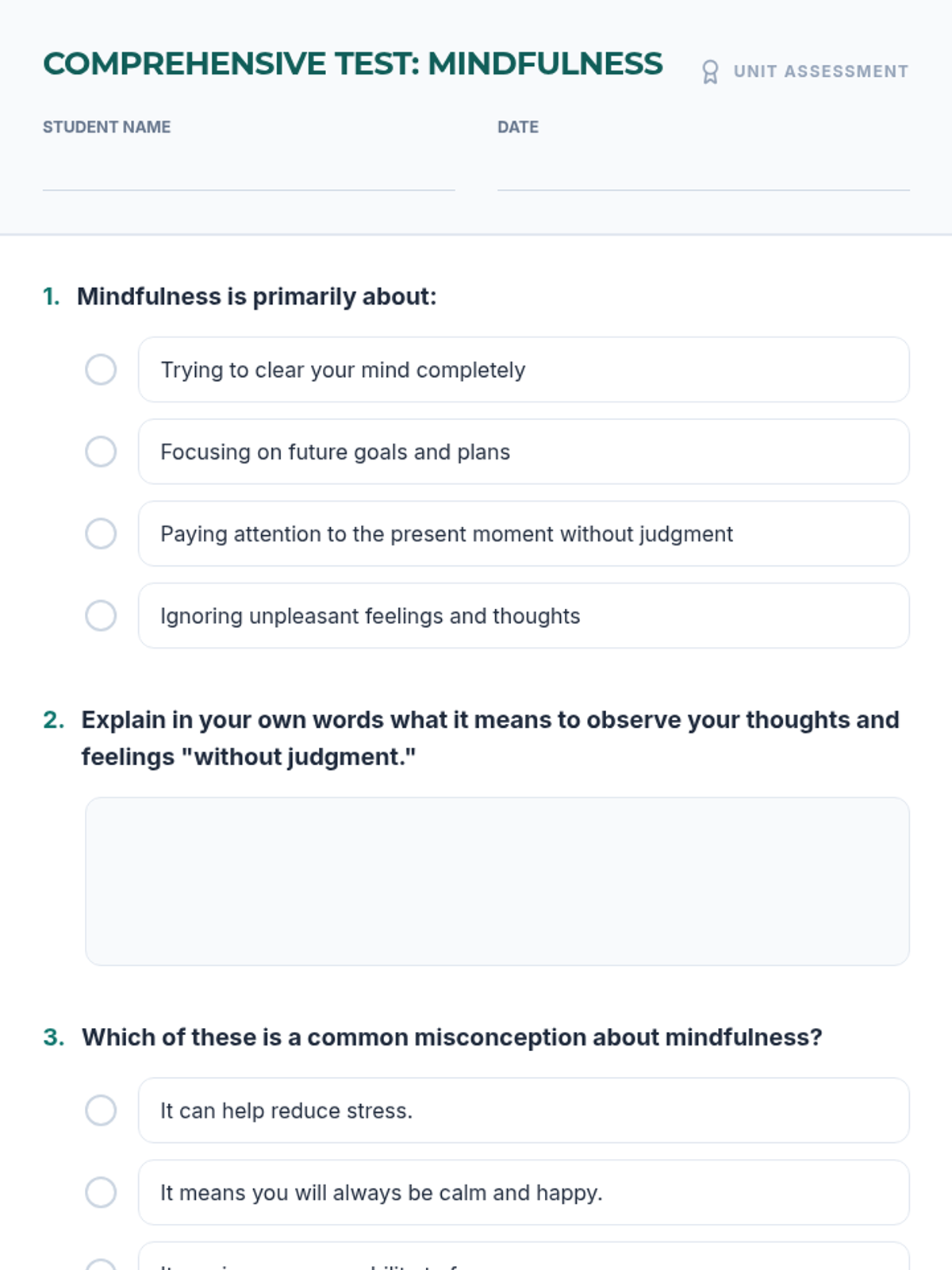This screenshot has width=952, height=1270.
Task: Pick radio for 'It means you will always be calm'
Action: pos(101,1192)
